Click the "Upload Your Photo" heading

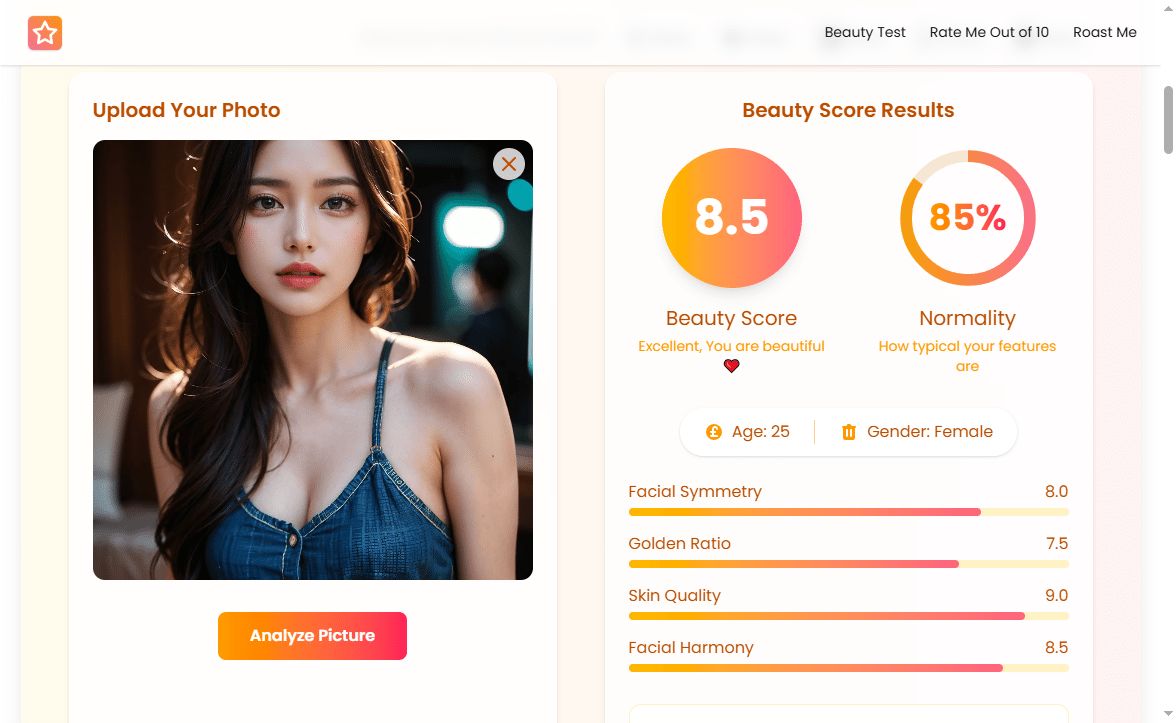(187, 110)
